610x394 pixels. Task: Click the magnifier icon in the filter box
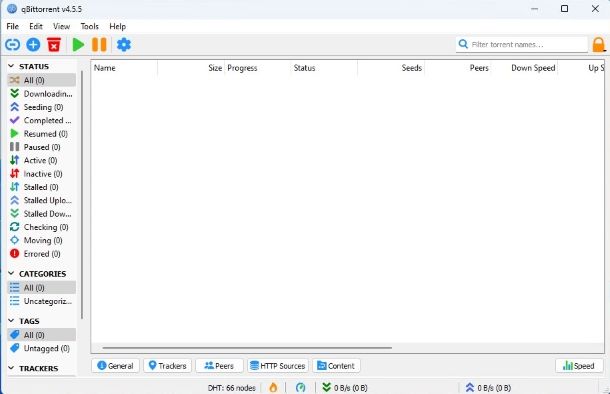463,44
